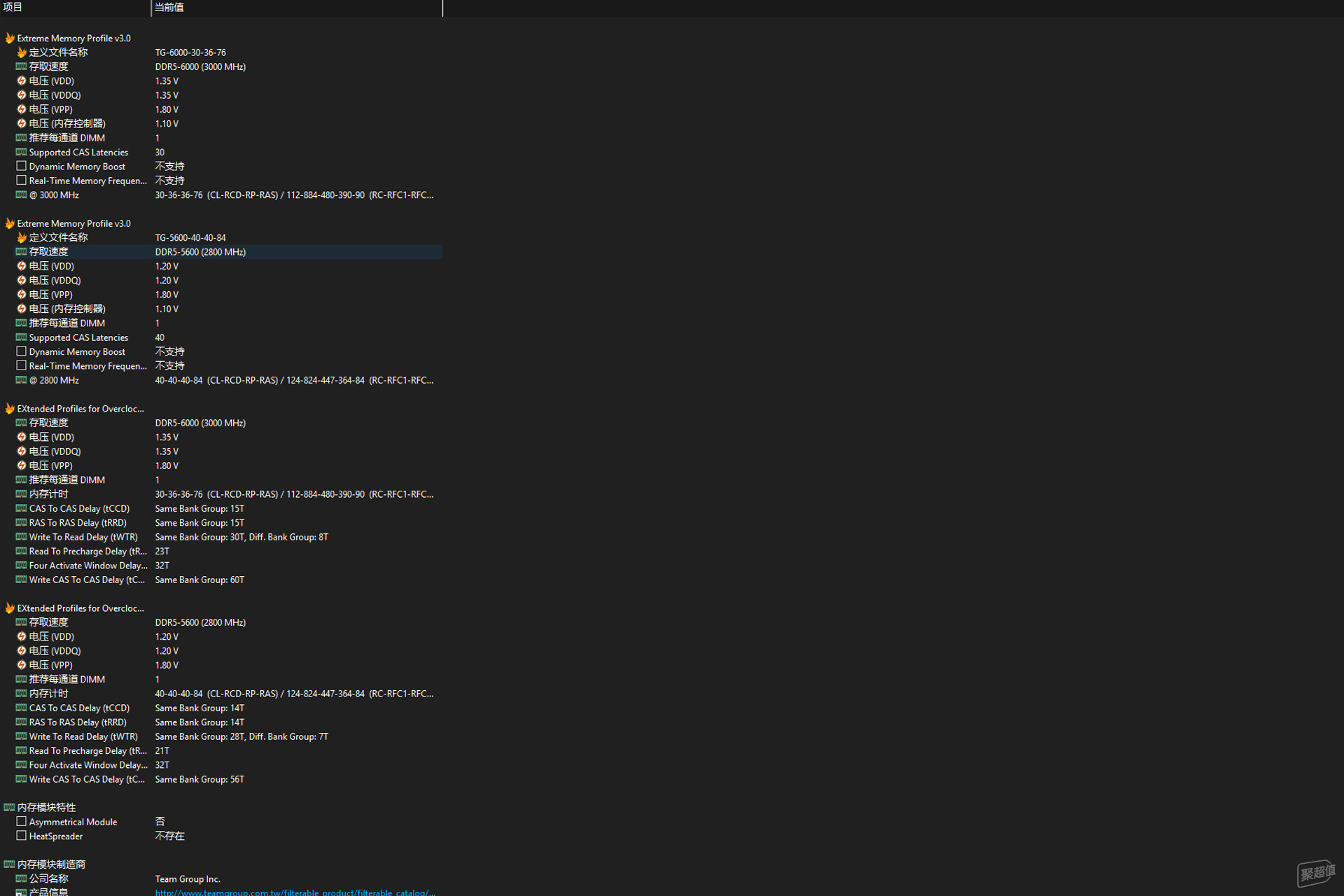Viewport: 1344px width, 896px height.
Task: Toggle first Dynamic Memory Boost checkbox
Action: (x=22, y=167)
